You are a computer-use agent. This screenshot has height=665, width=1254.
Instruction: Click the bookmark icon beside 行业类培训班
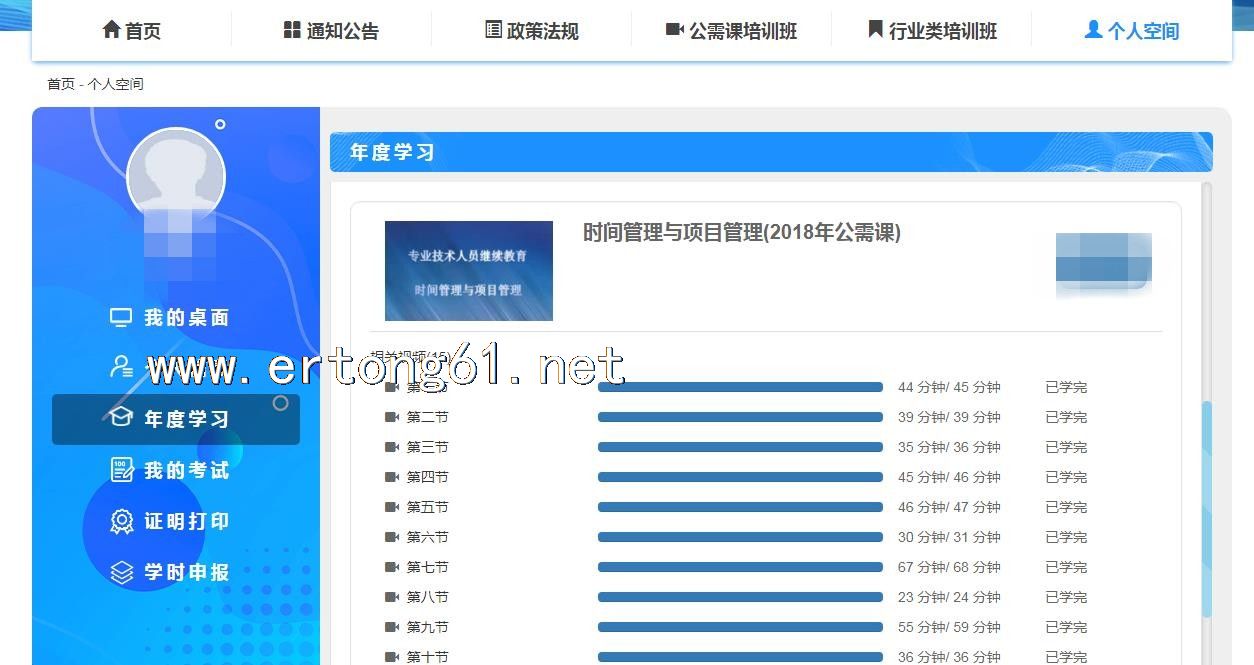pos(875,30)
